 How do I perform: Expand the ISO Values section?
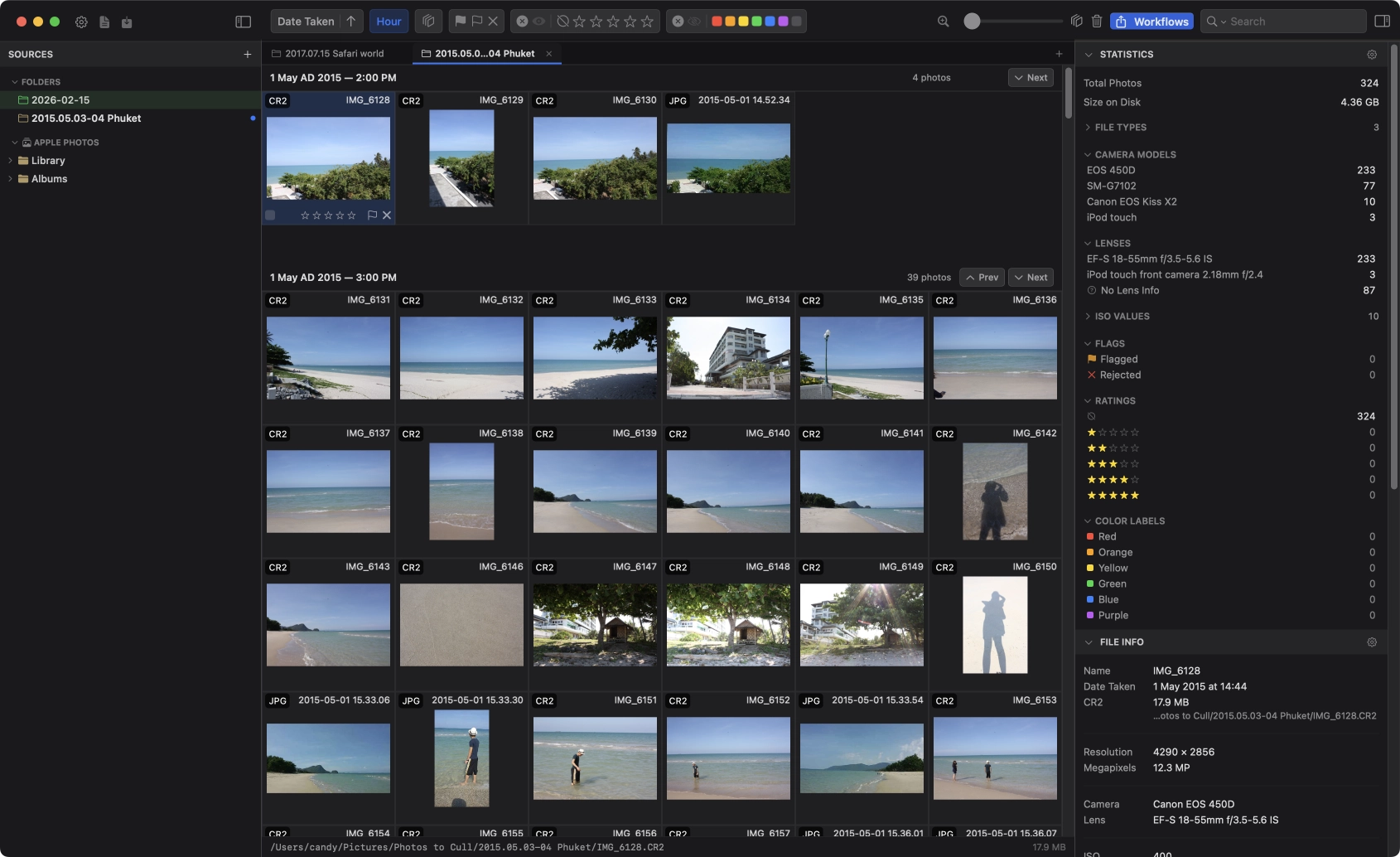point(1088,317)
